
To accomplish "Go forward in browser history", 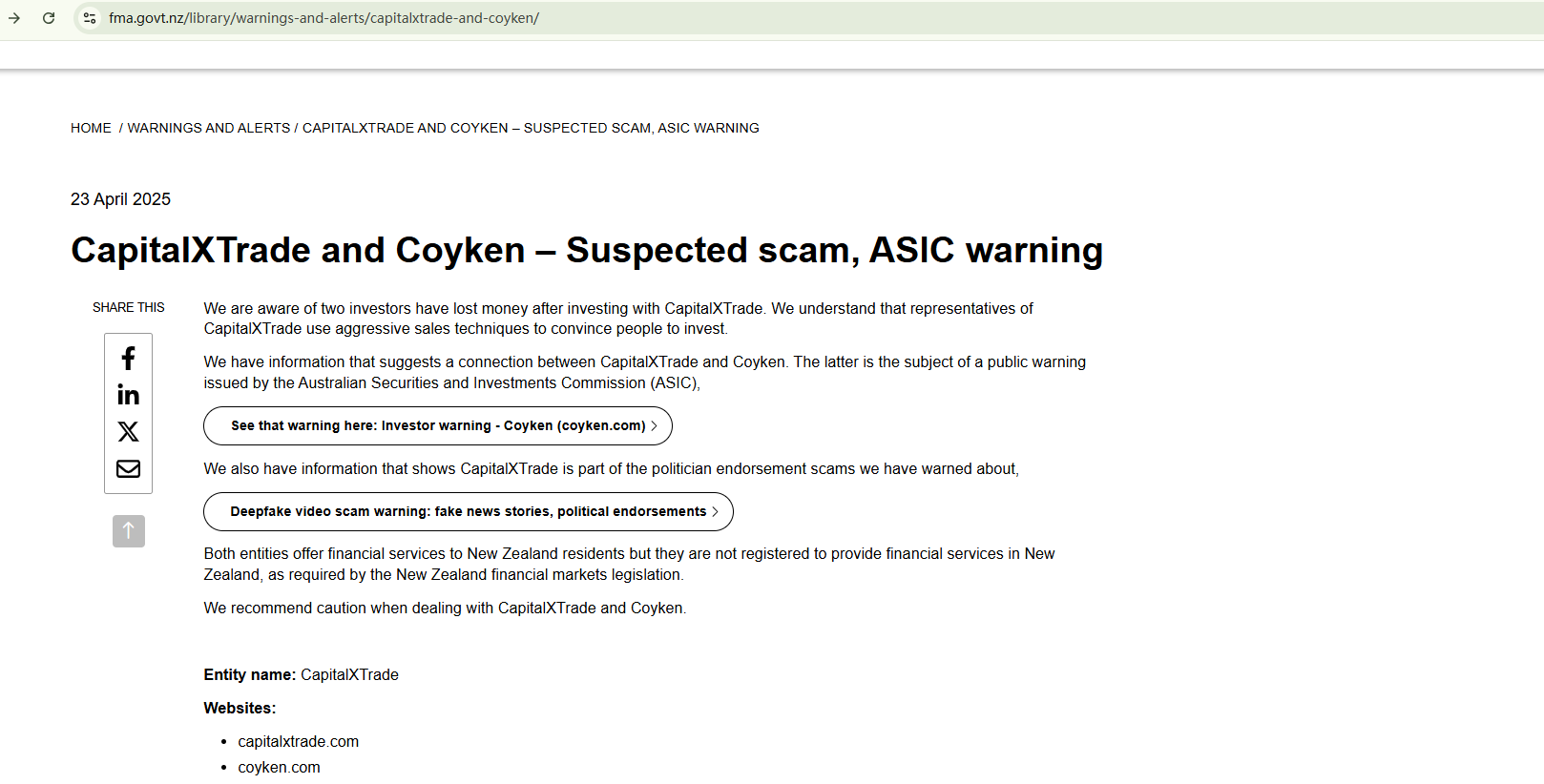I will pos(14,18).
